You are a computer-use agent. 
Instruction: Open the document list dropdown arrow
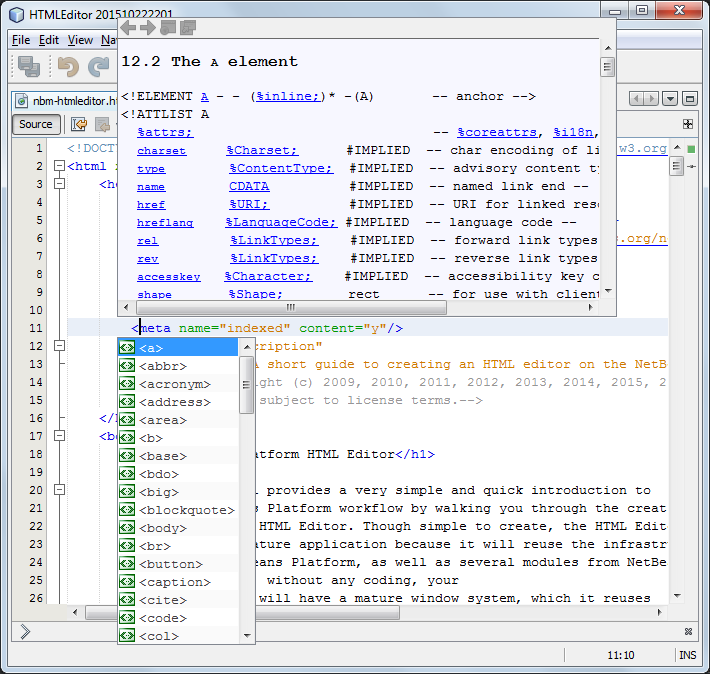pyautogui.click(x=670, y=99)
